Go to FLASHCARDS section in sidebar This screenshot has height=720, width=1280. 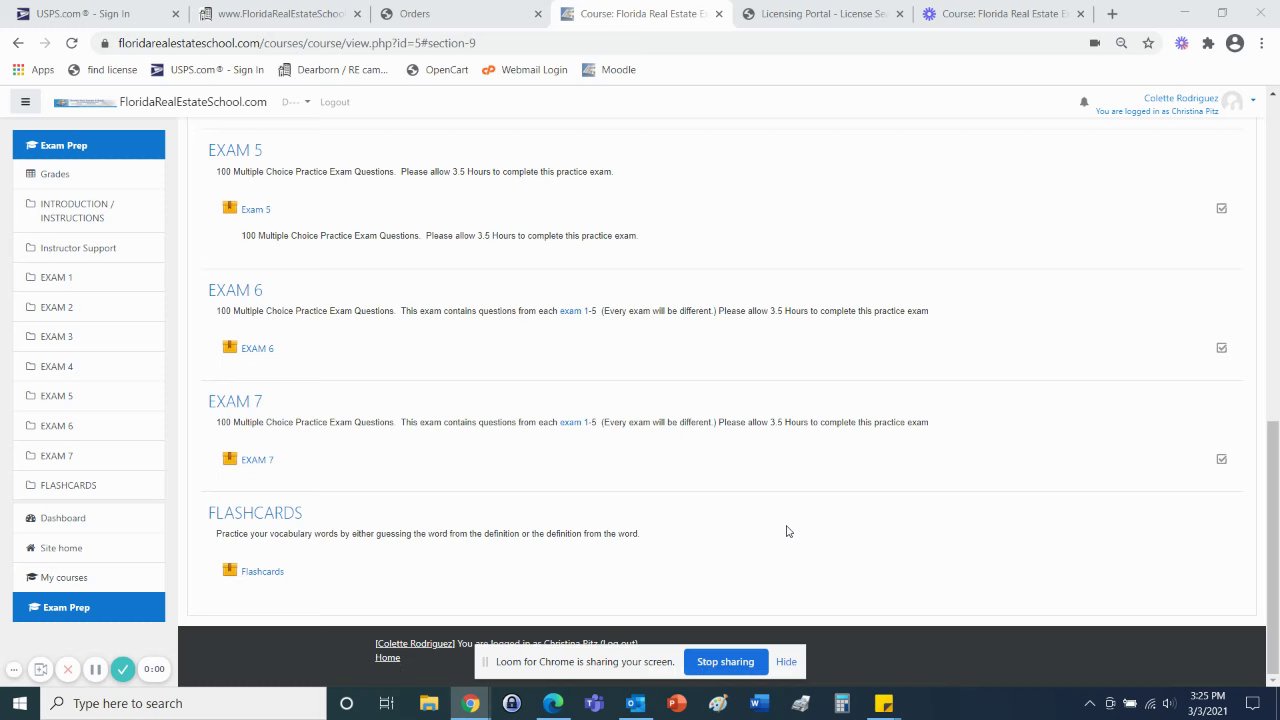point(89,485)
